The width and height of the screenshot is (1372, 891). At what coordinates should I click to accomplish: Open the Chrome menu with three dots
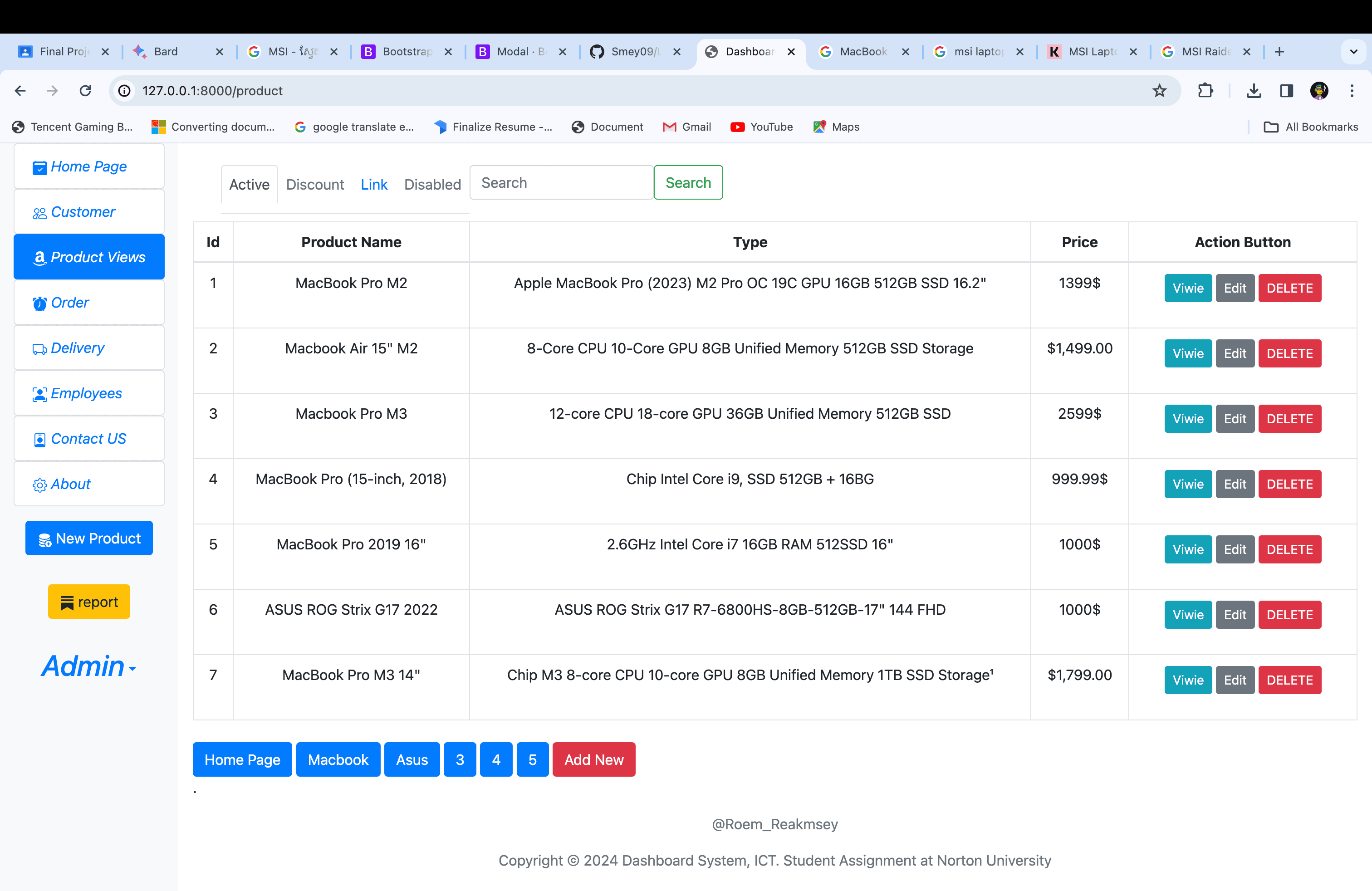click(x=1353, y=90)
